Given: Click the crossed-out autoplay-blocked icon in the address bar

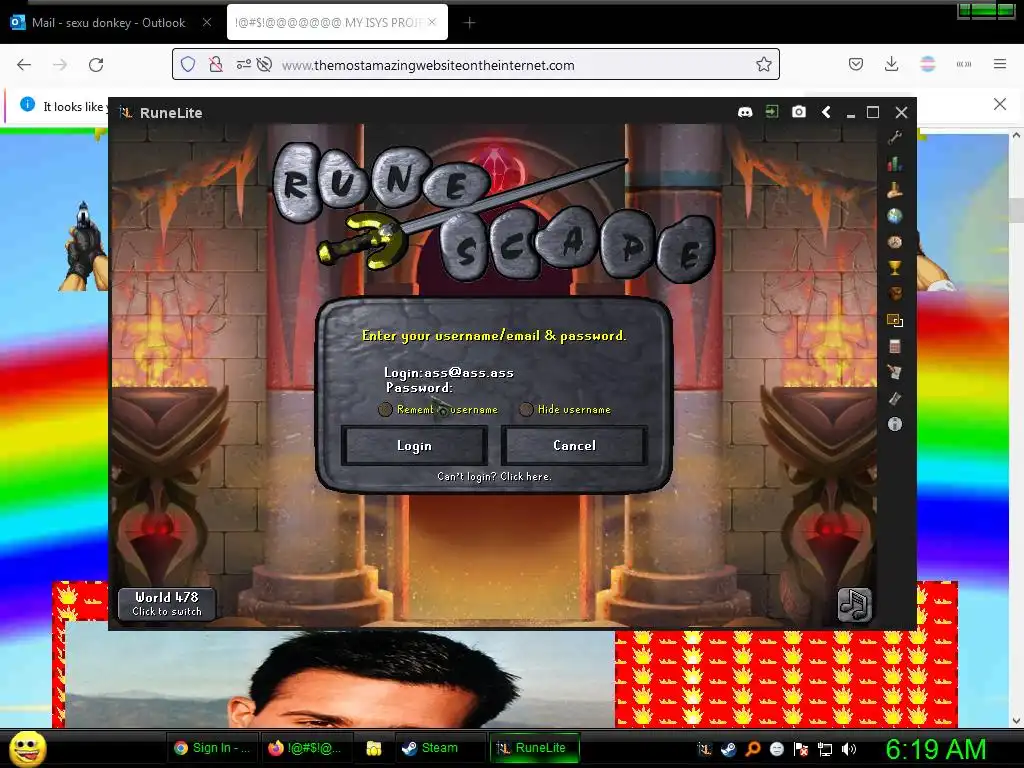Looking at the screenshot, I should click(x=264, y=65).
